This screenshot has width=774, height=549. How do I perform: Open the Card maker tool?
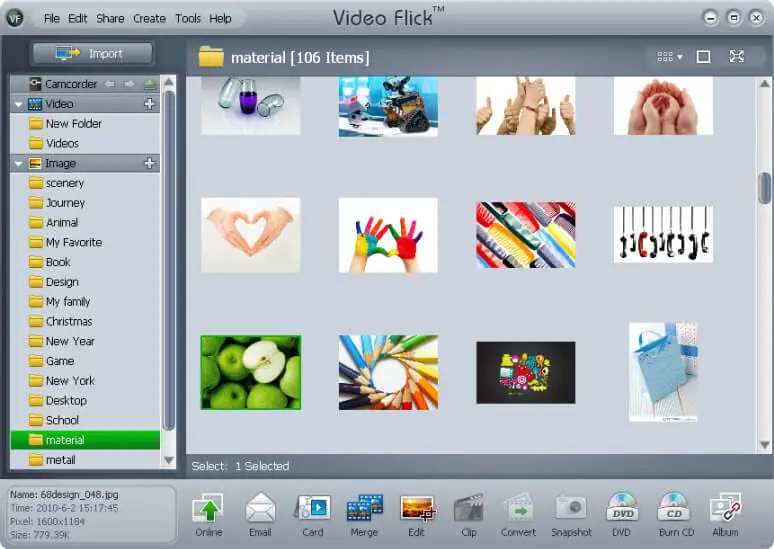point(312,514)
